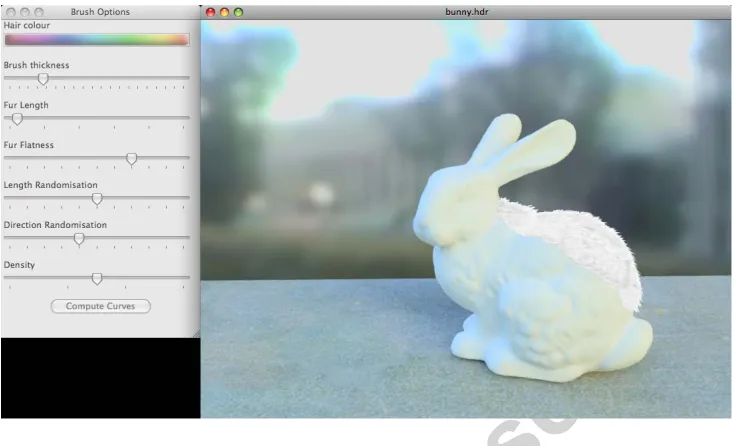
Task: Focus the bunny.hdr window title bar
Action: tap(466, 12)
